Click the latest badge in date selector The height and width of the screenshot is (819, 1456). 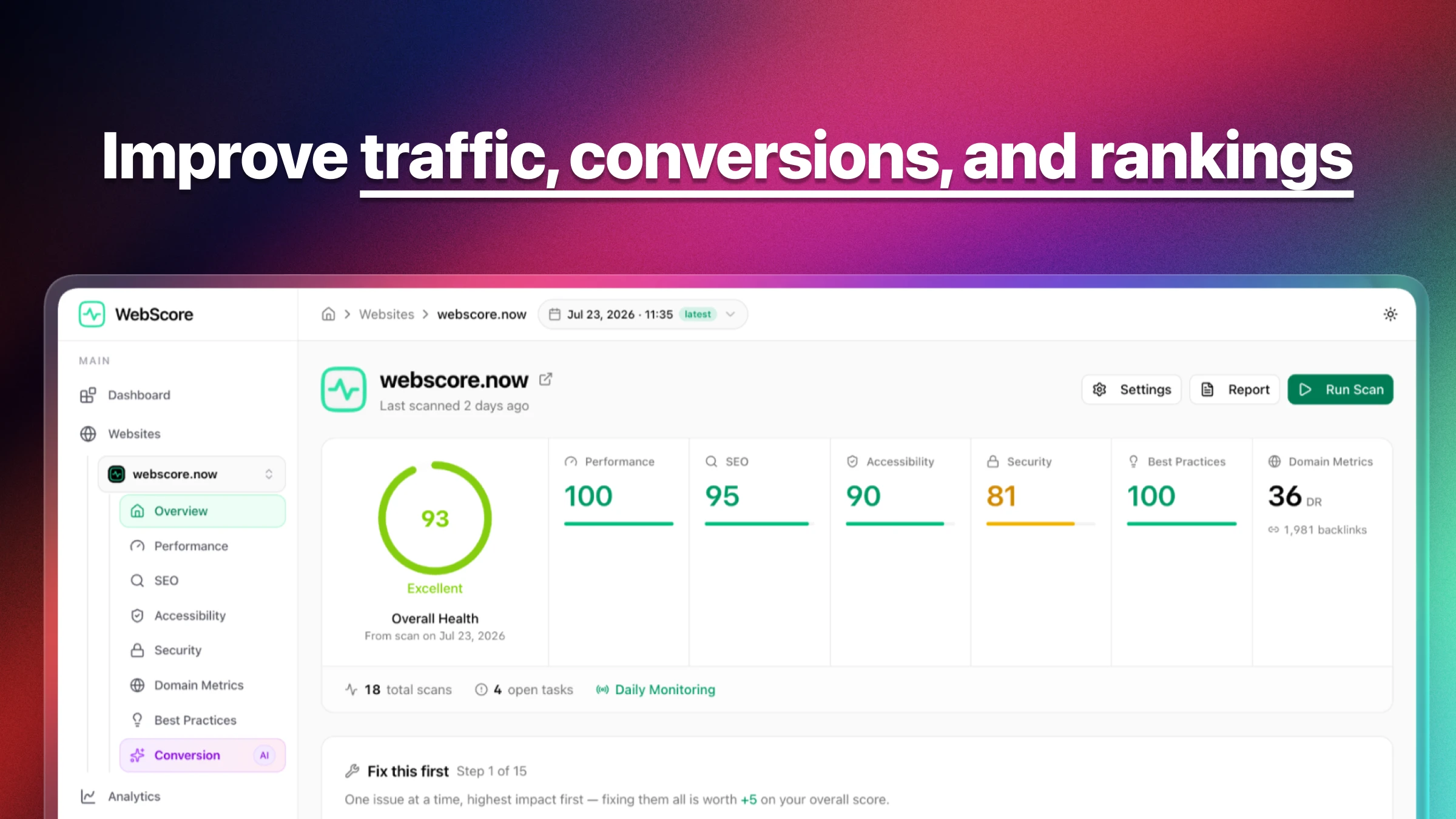(x=698, y=314)
